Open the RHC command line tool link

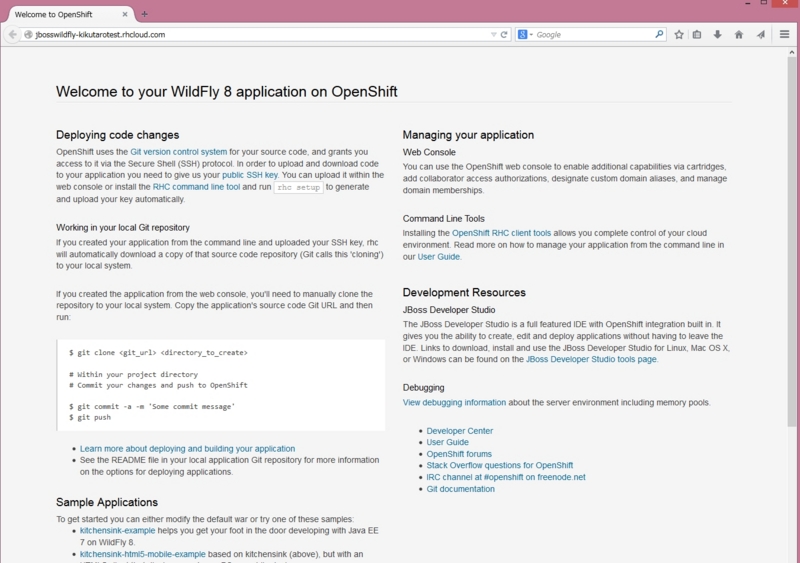196,187
